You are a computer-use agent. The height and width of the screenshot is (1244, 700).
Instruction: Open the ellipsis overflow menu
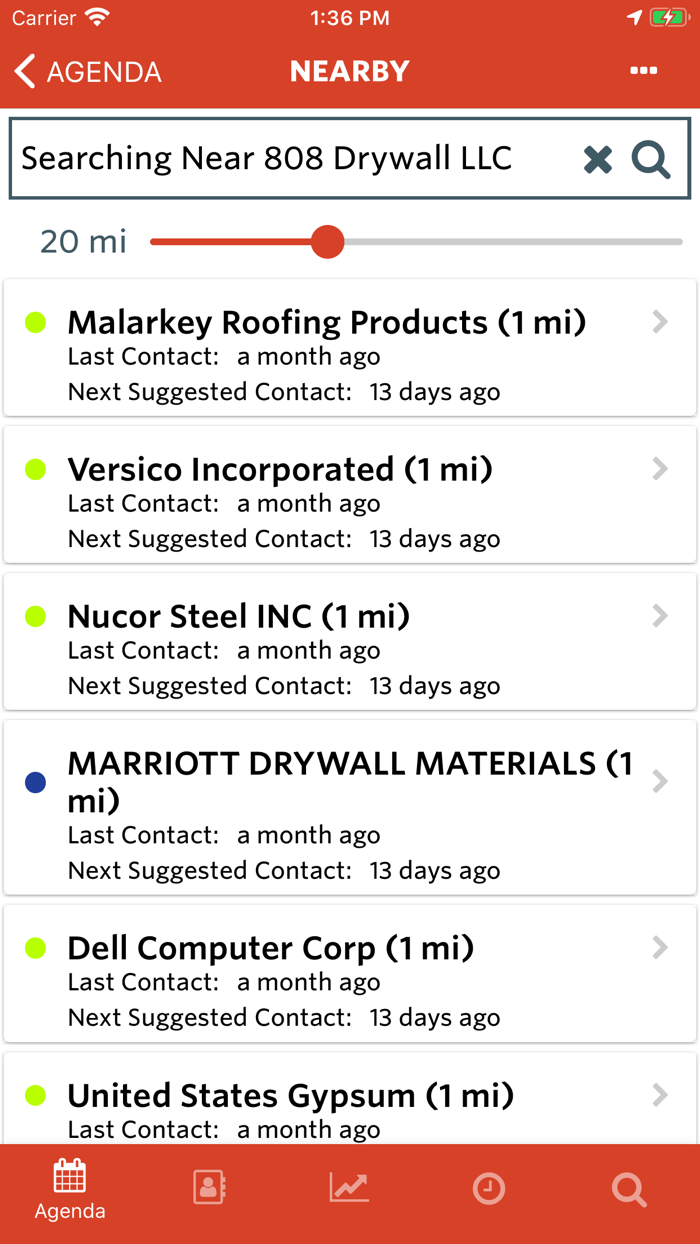[643, 70]
